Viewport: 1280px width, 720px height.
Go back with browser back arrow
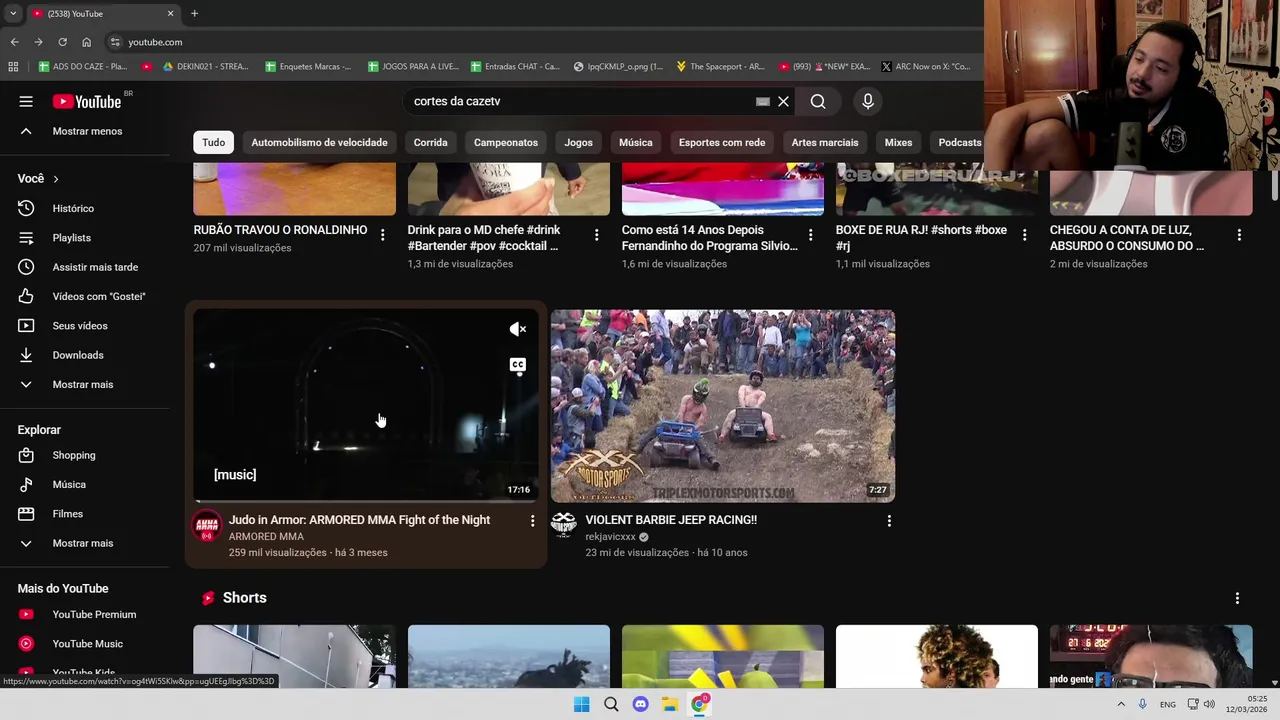tap(14, 42)
